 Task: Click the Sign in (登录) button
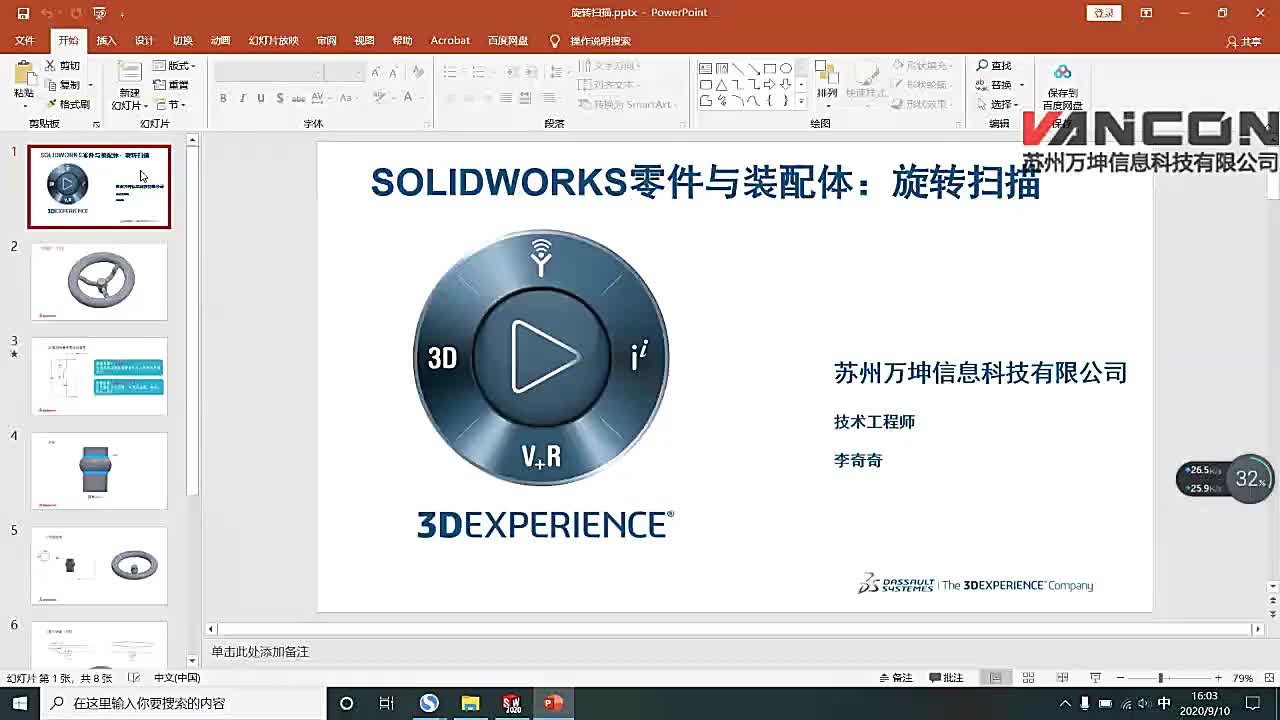(x=1104, y=13)
